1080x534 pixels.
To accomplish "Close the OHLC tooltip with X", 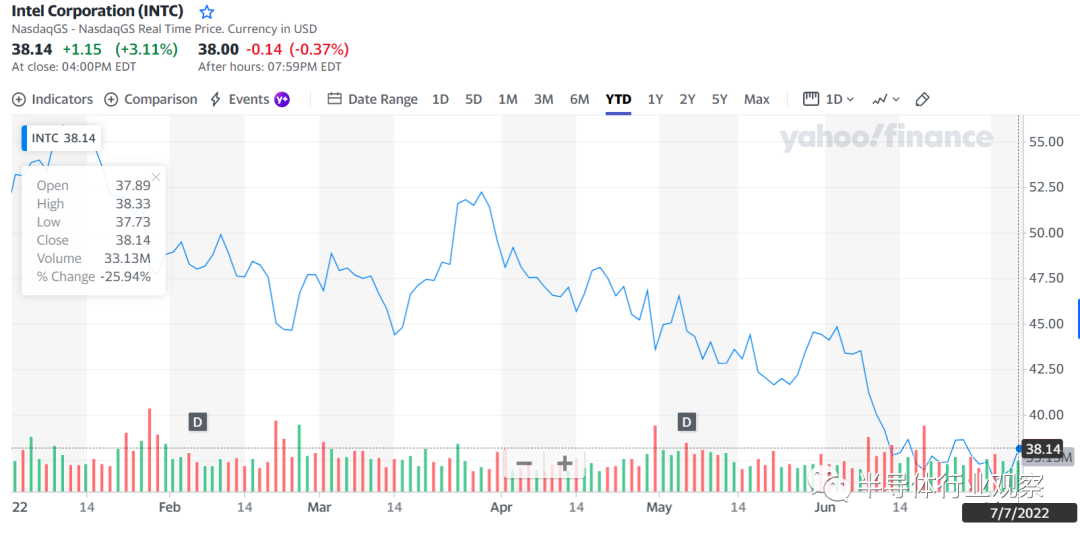I will [156, 177].
